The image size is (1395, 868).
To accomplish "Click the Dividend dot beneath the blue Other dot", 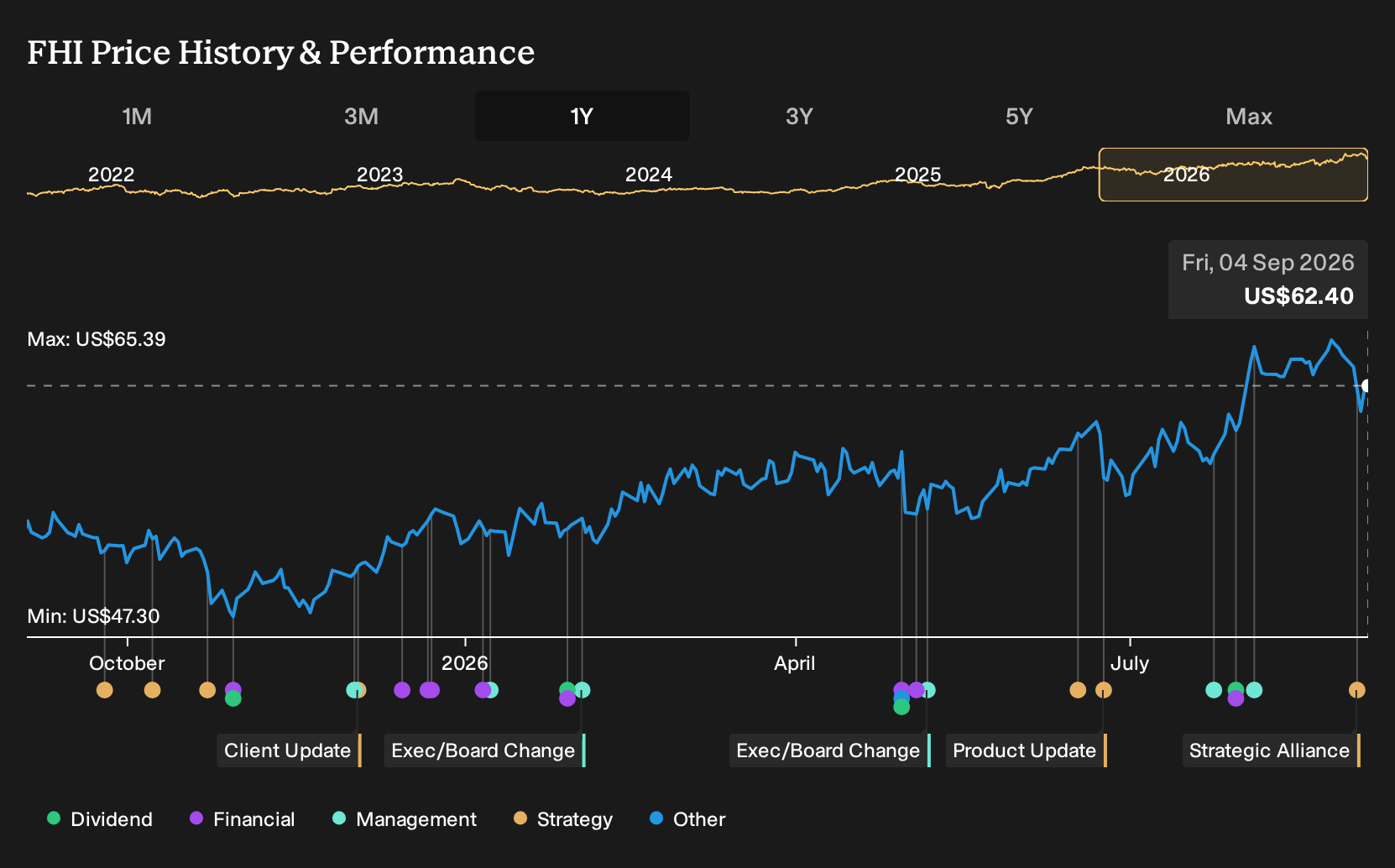I will (901, 708).
